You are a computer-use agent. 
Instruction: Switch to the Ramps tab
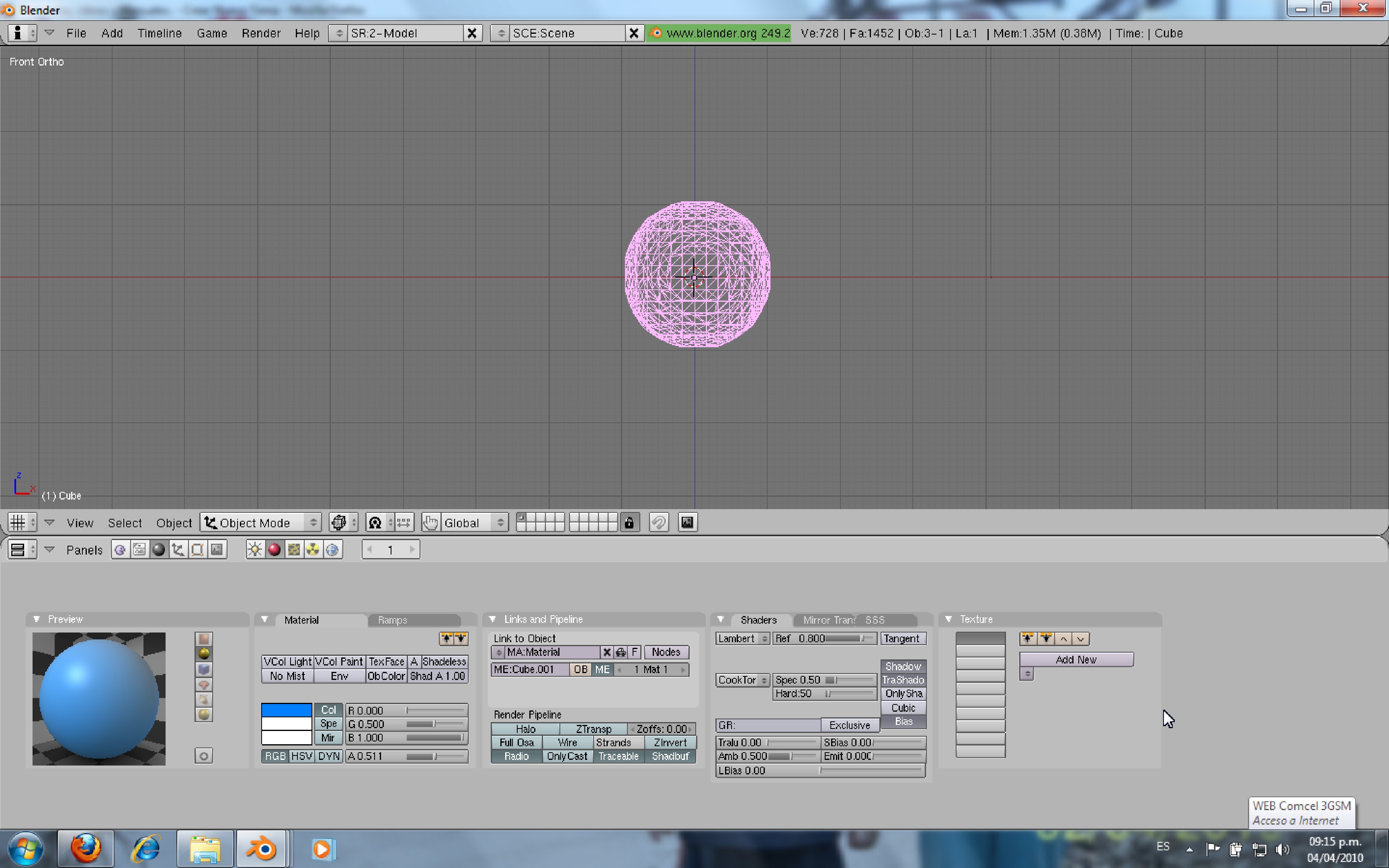click(x=393, y=620)
